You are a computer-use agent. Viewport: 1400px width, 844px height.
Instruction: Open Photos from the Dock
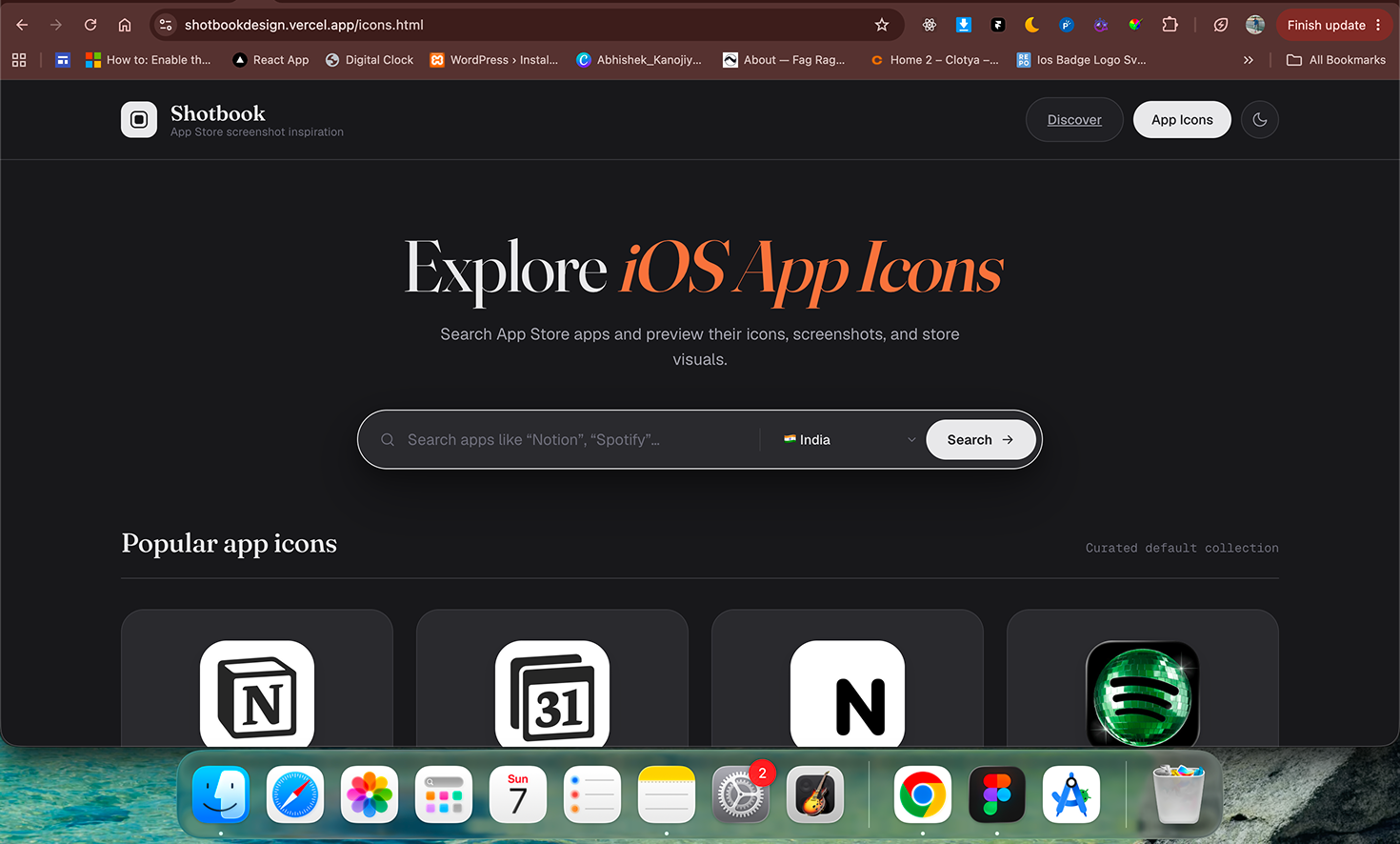coord(370,794)
